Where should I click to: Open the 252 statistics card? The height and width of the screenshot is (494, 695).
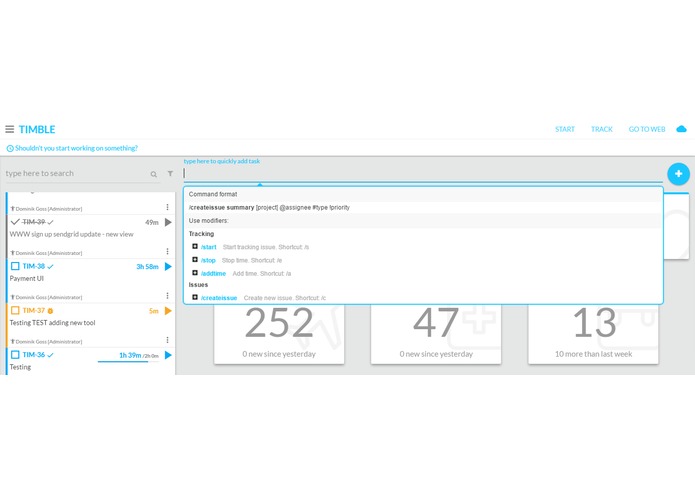279,334
